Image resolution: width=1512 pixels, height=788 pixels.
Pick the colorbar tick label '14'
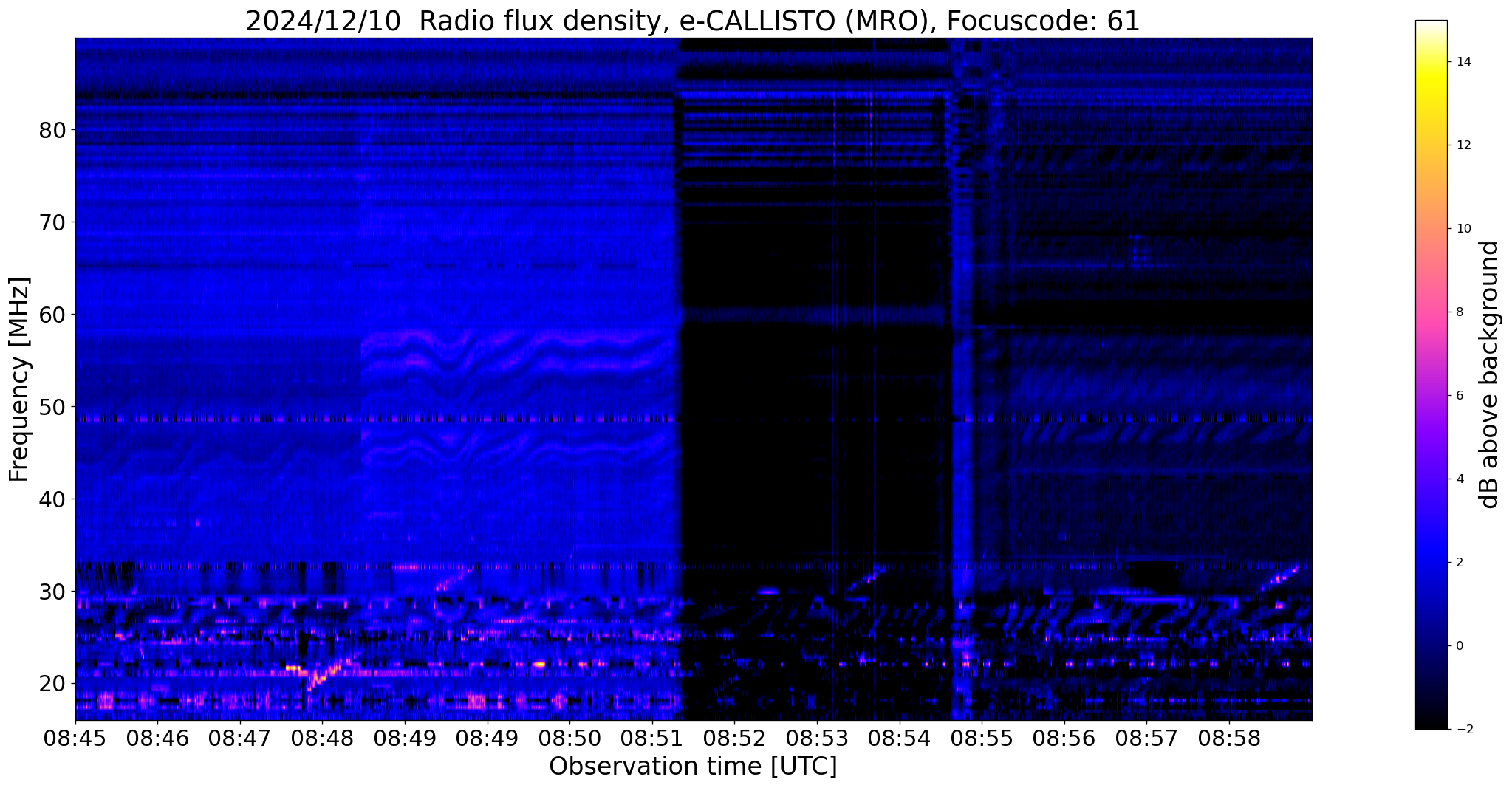pos(1463,62)
